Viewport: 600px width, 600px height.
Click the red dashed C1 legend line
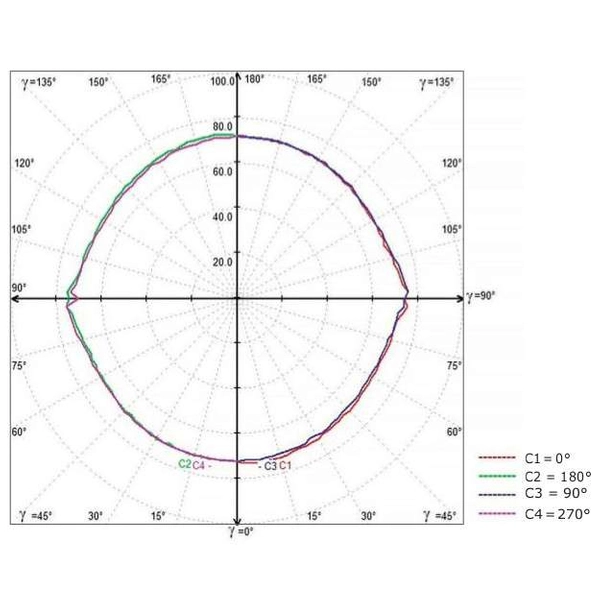[498, 457]
